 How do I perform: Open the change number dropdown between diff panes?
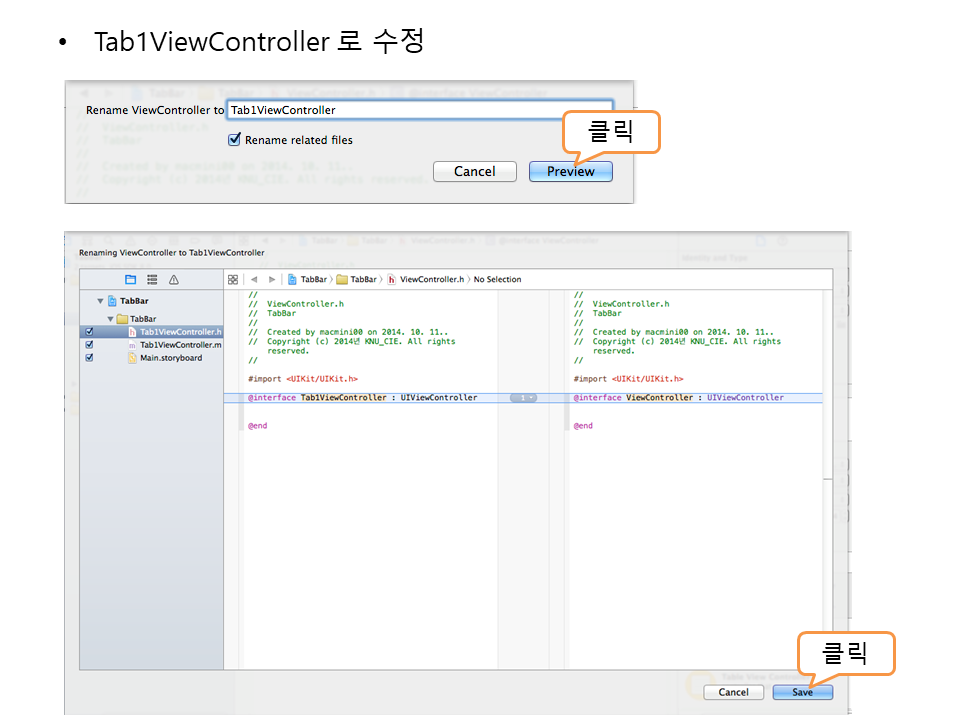coord(523,398)
